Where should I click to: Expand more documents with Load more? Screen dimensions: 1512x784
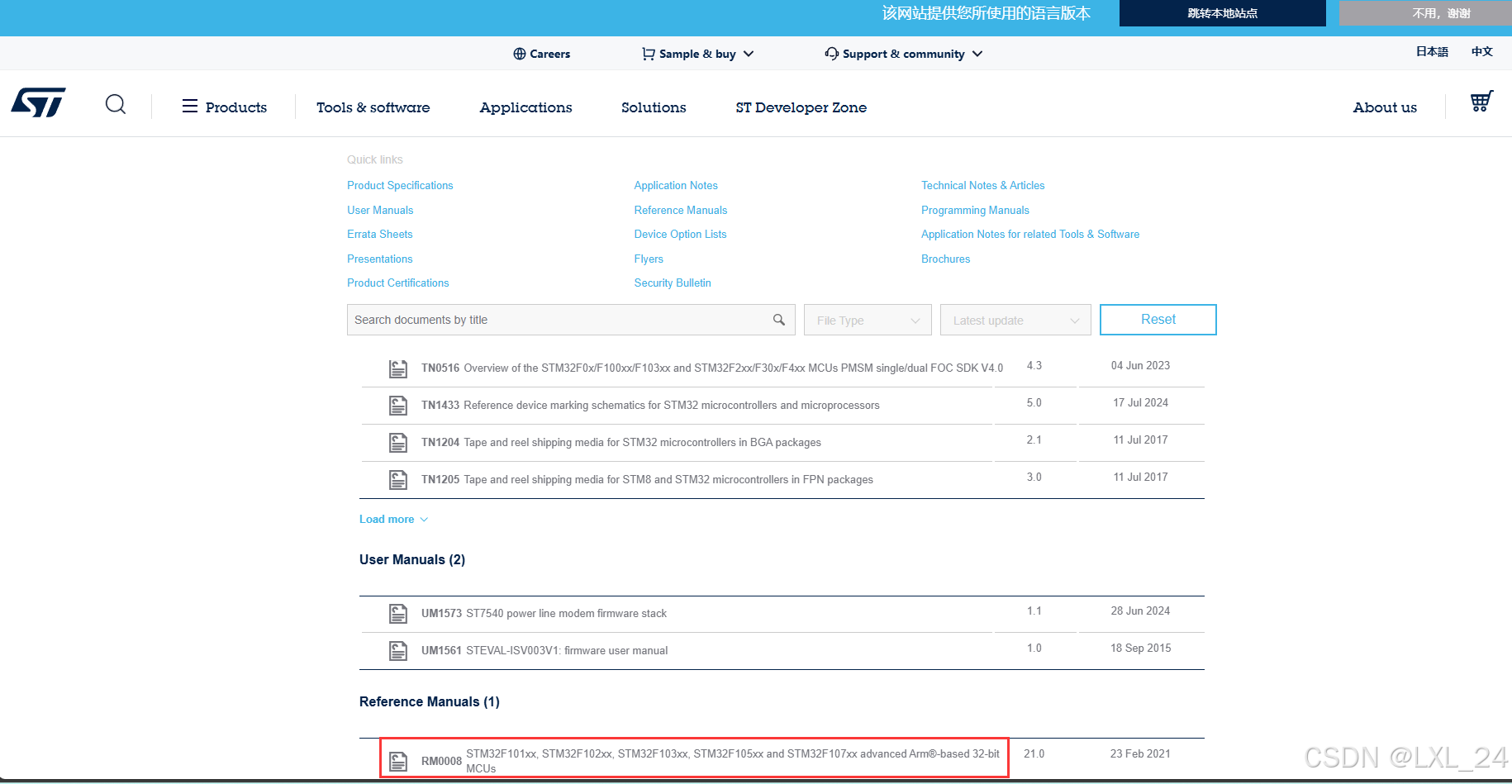point(393,520)
